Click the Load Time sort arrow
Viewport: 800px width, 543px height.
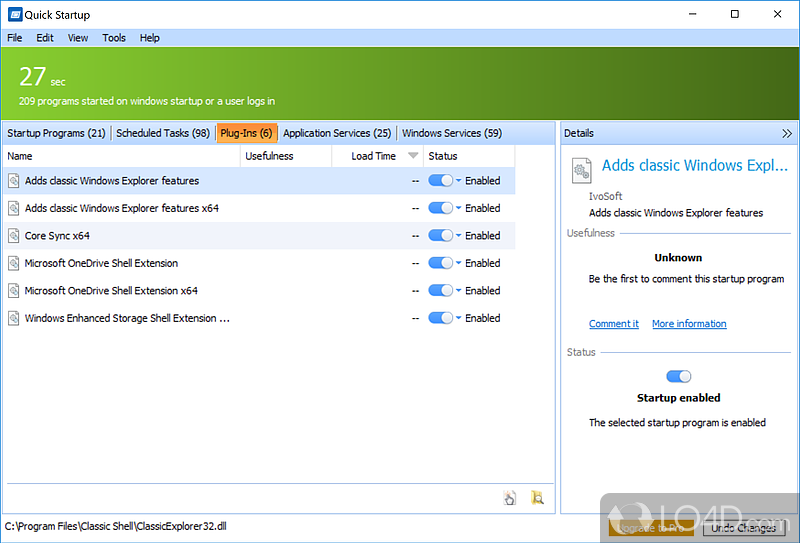413,156
